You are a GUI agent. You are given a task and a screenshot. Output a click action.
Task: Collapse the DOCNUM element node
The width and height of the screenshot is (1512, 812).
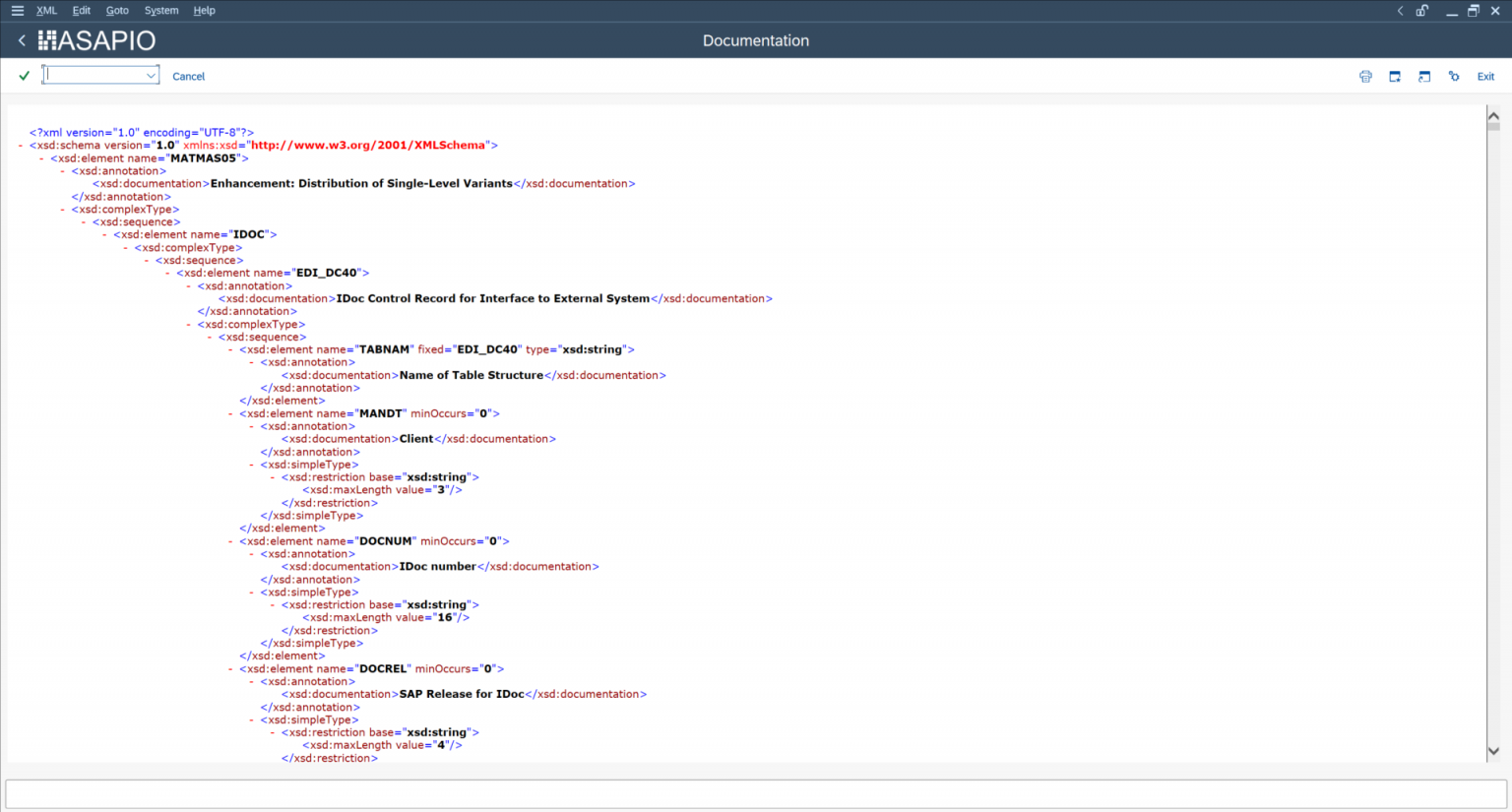point(231,541)
